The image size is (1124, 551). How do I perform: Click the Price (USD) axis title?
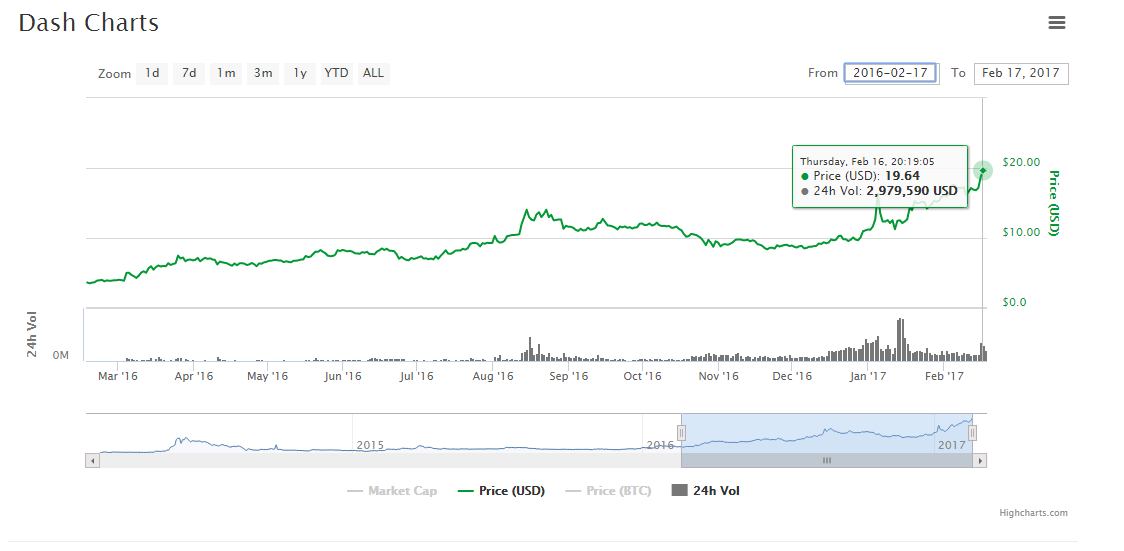(1053, 203)
